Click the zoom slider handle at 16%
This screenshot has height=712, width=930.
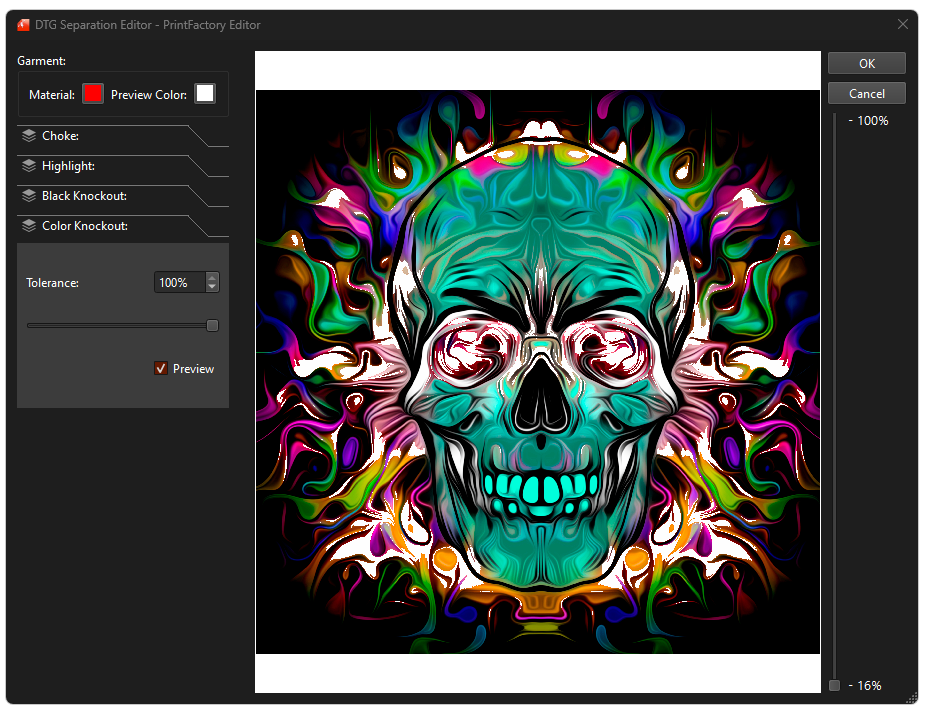835,686
